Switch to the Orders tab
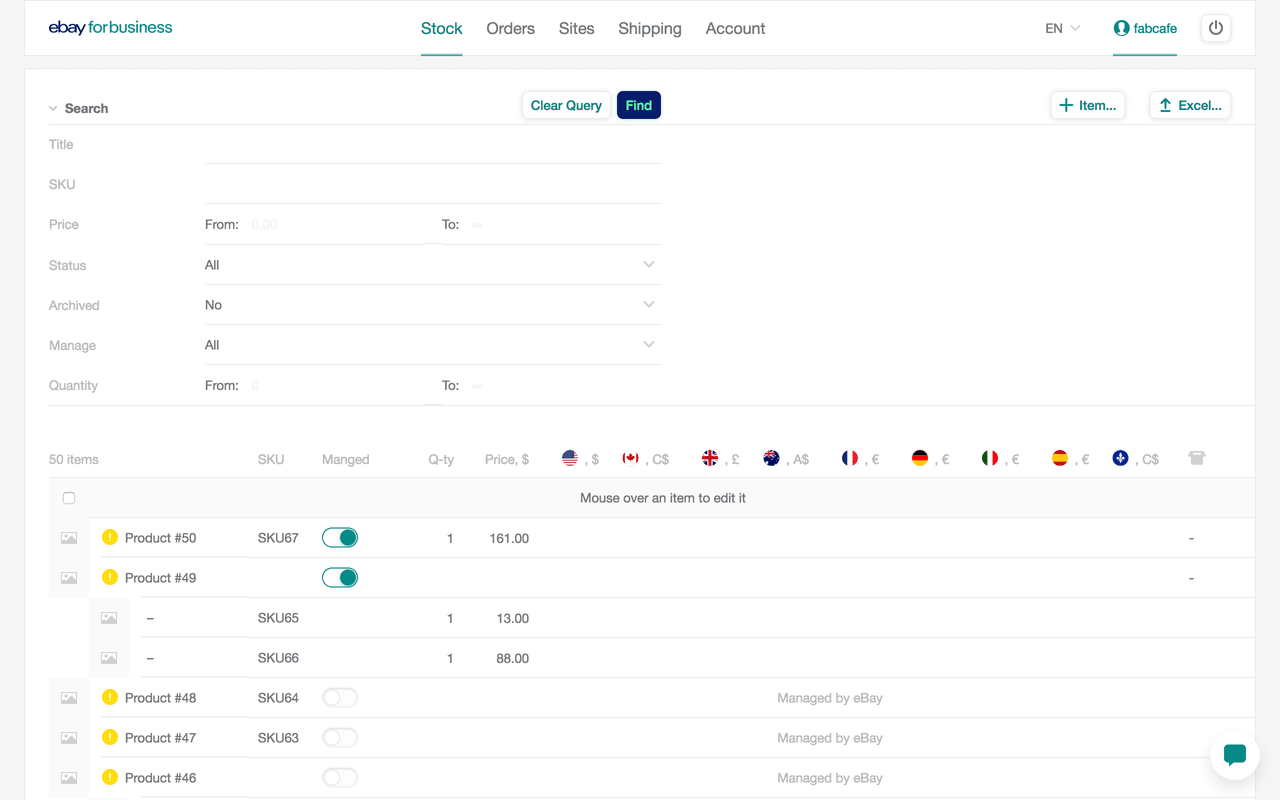This screenshot has width=1280, height=800. coord(510,28)
